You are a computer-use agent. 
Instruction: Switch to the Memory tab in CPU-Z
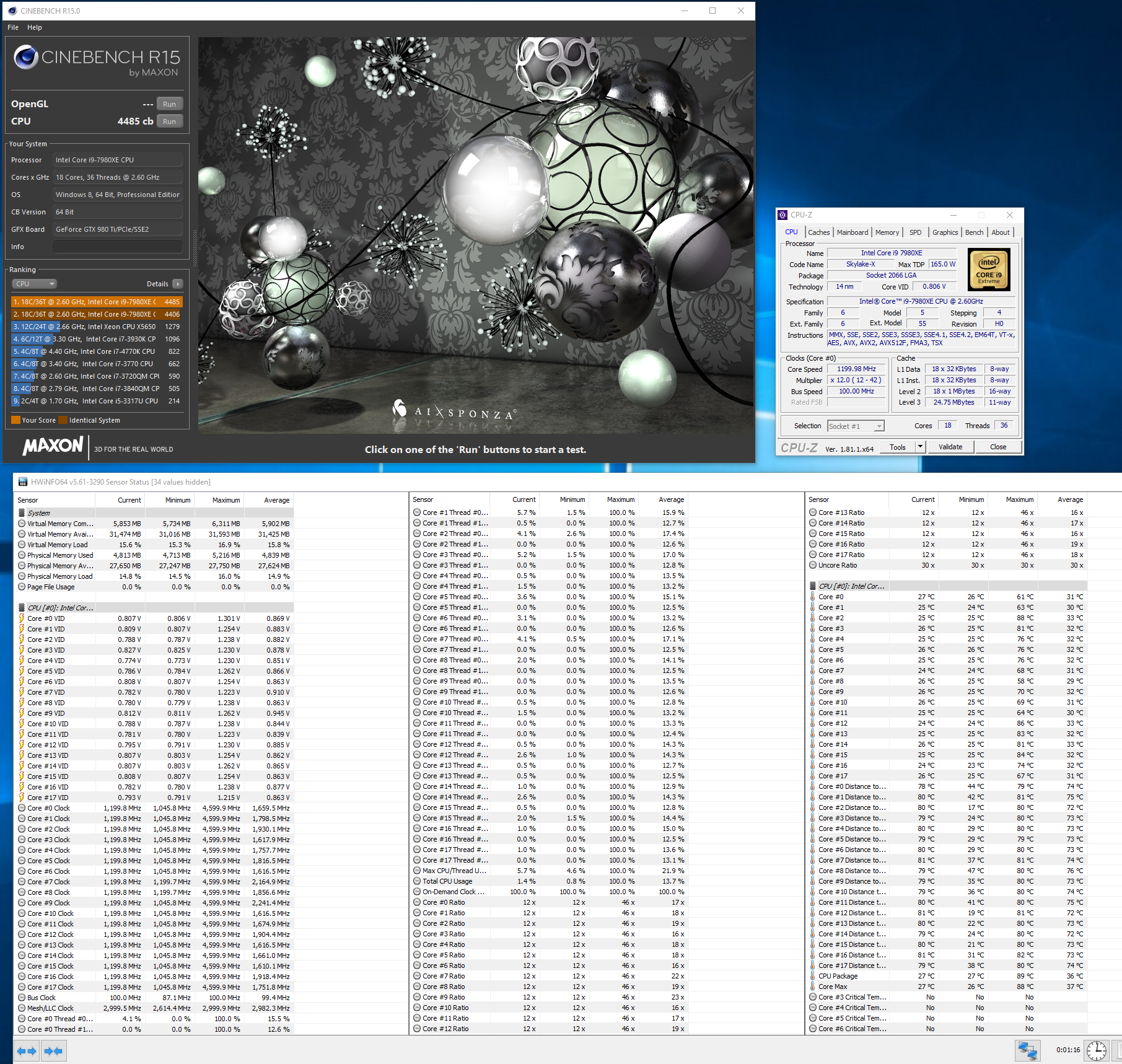coord(887,232)
